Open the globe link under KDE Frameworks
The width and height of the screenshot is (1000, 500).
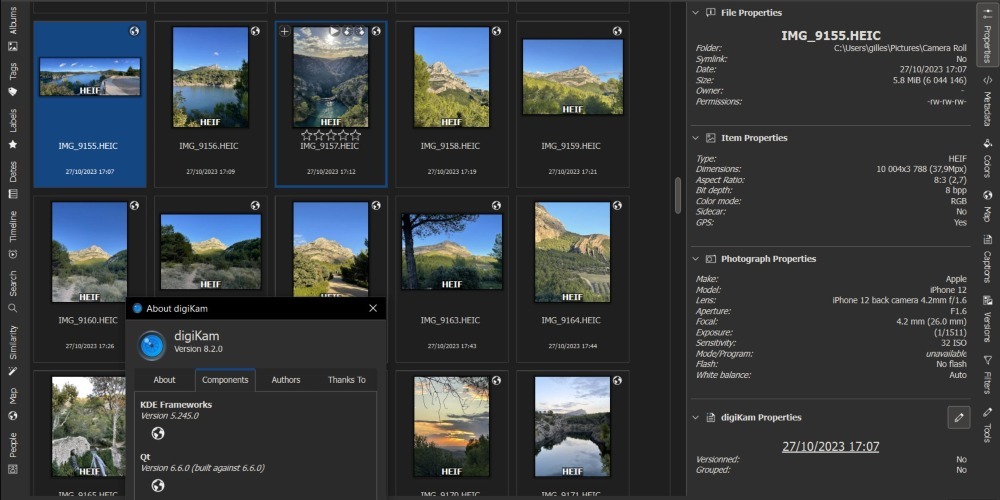click(x=157, y=434)
